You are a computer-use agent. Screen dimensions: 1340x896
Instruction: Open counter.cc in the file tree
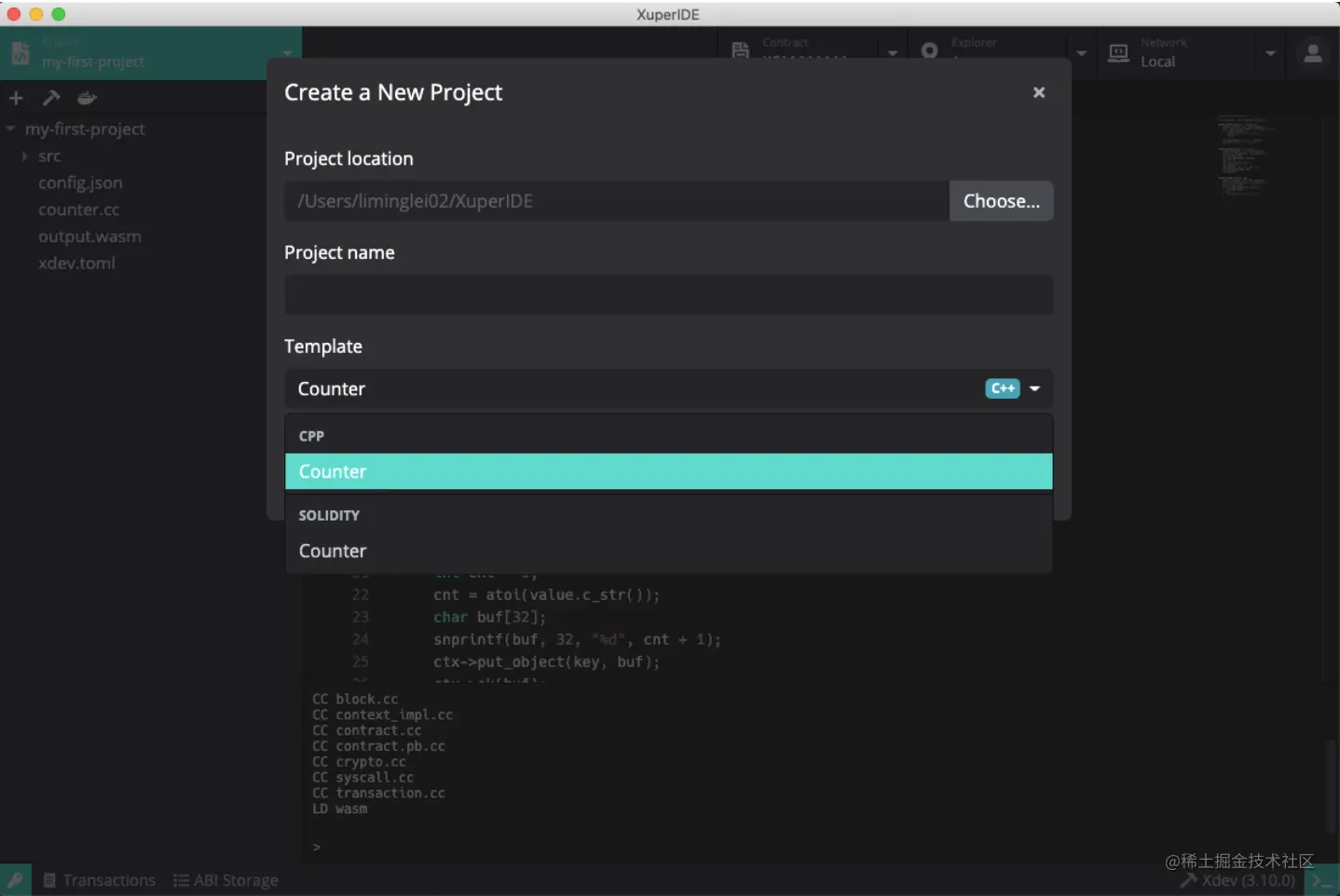pos(79,210)
